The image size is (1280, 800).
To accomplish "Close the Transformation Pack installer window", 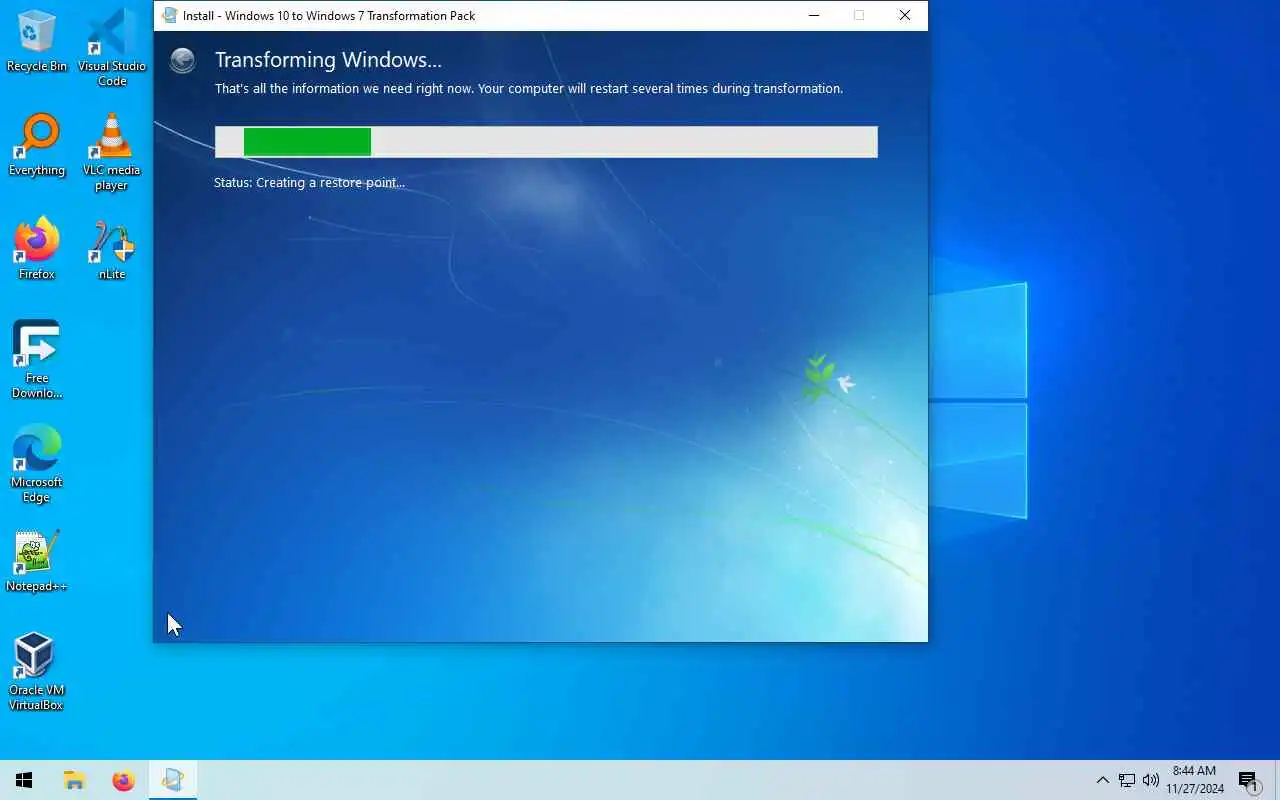I will (905, 15).
